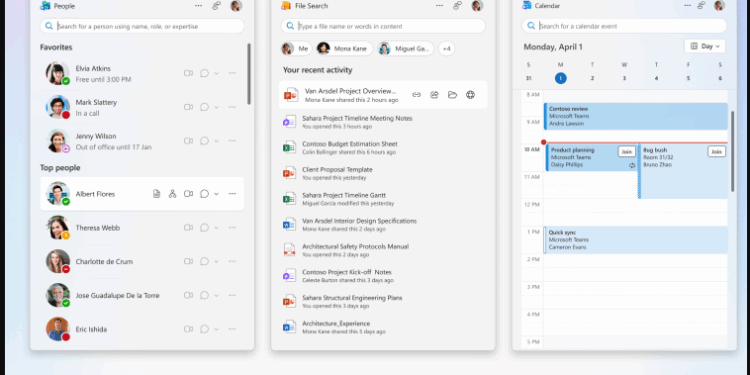Expand chat options chevron for Elvia Atkins
The height and width of the screenshot is (375, 750).
click(x=216, y=74)
